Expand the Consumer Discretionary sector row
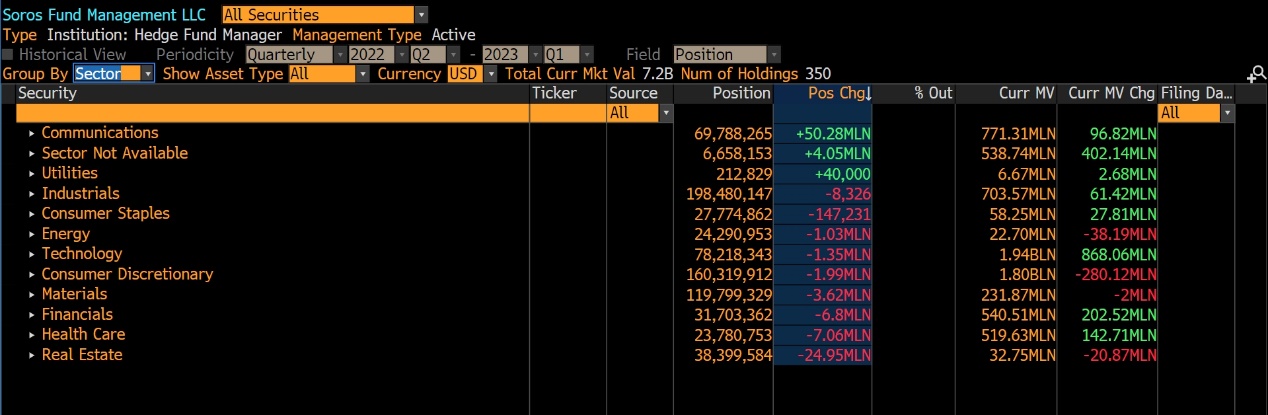The image size is (1268, 415). click(x=32, y=274)
